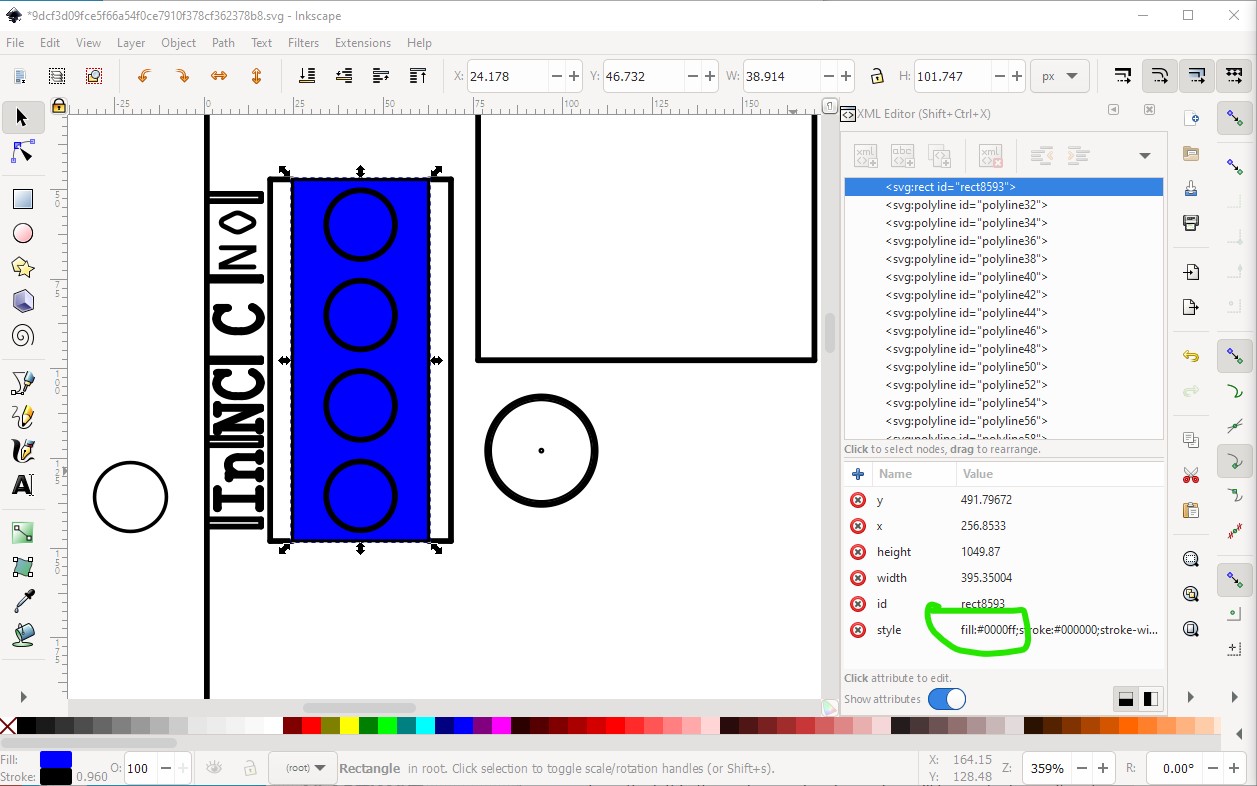This screenshot has height=786, width=1257.
Task: Expand the toolbox overflow arrow
Action: click(24, 697)
